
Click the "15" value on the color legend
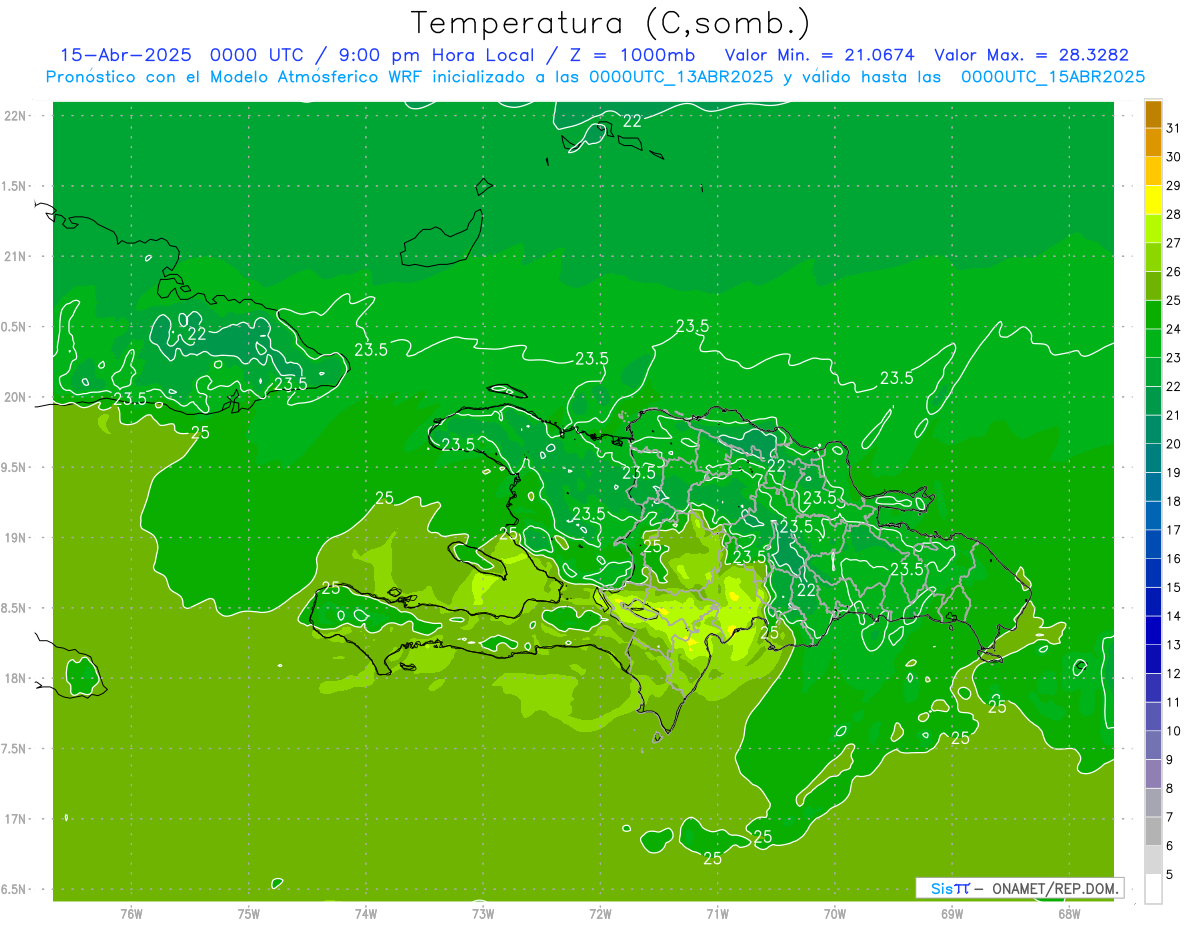(1174, 587)
